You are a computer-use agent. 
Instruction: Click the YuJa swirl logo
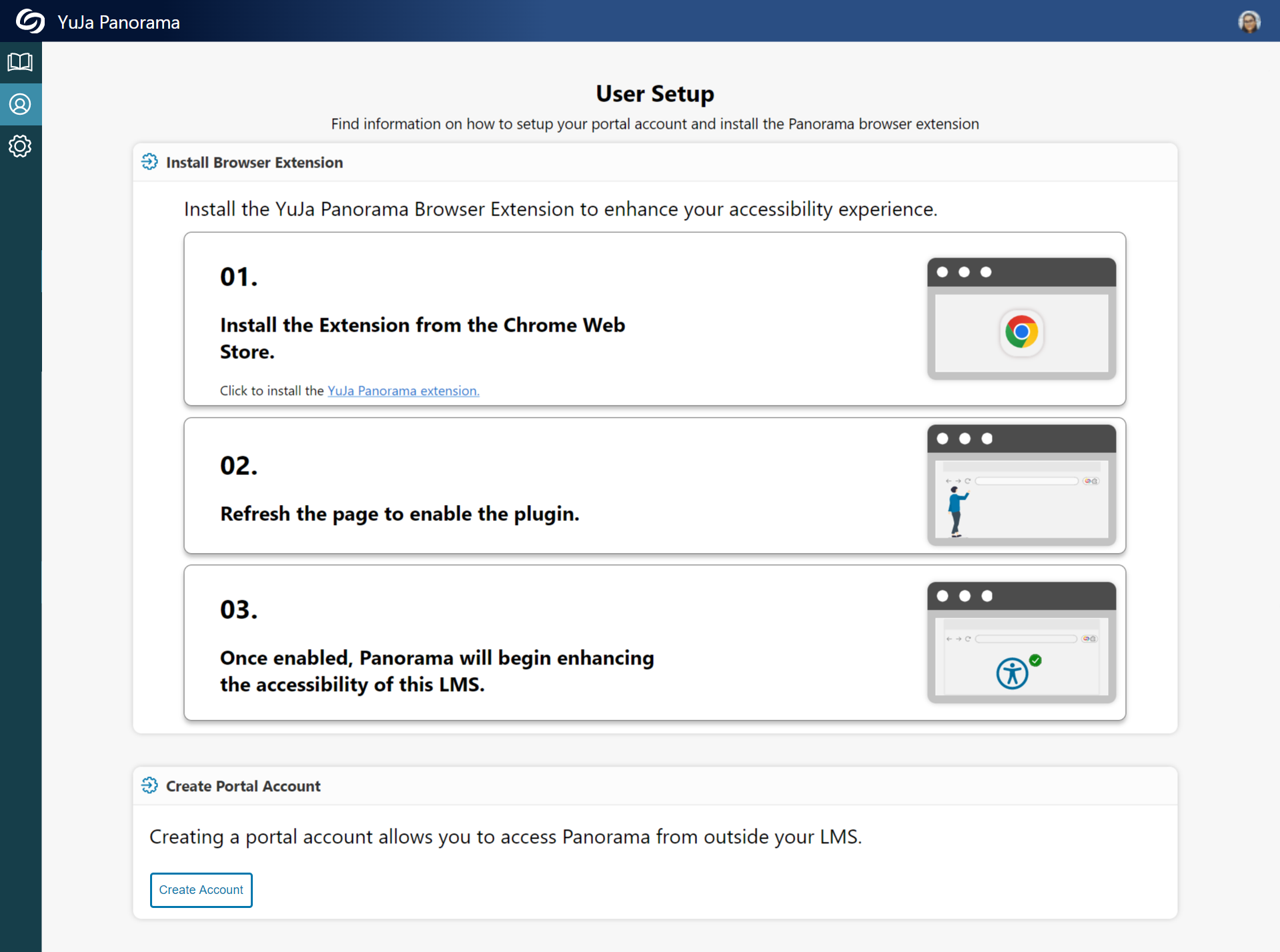[30, 21]
